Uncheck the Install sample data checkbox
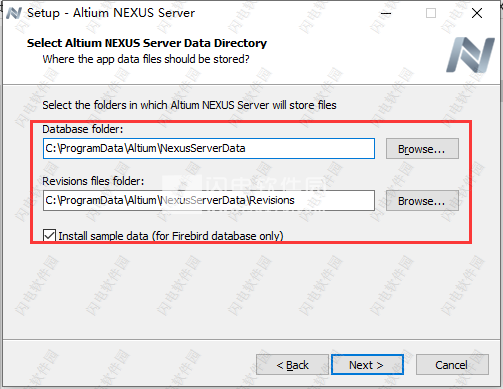This screenshot has width=503, height=389. click(x=49, y=235)
